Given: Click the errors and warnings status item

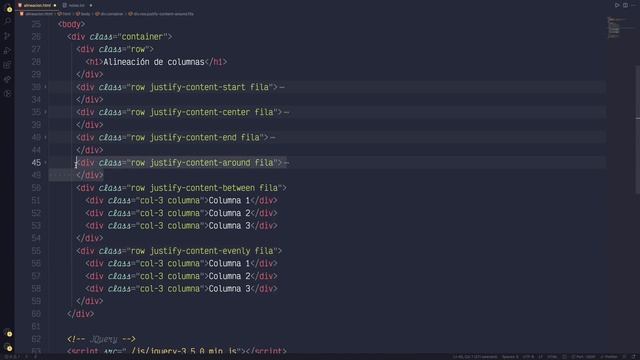Looking at the screenshot, I should point(11,357).
